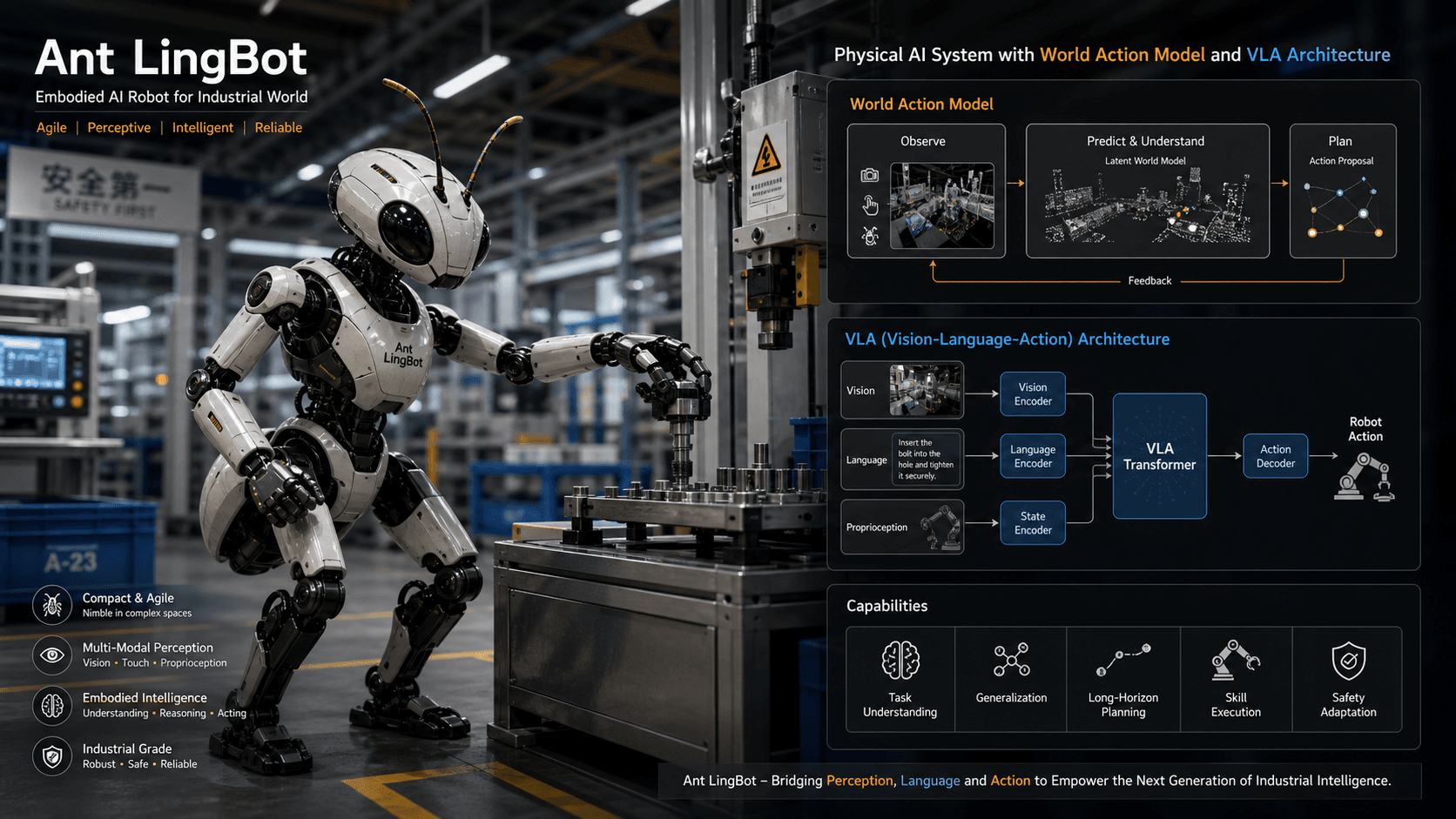Click the "Intelligent" tagline word
This screenshot has height=819, width=1456.
(203, 127)
